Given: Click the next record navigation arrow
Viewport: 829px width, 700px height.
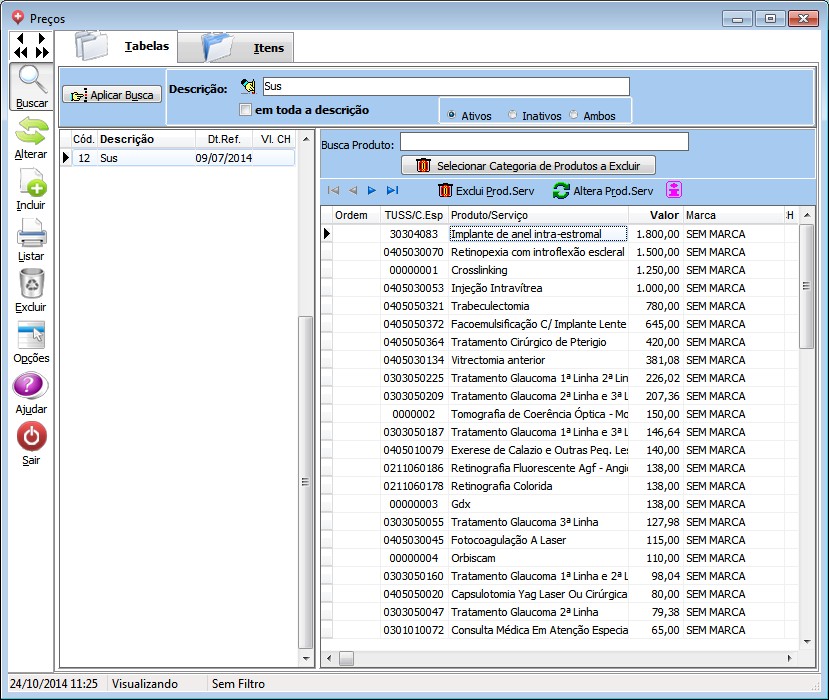Looking at the screenshot, I should coord(372,190).
